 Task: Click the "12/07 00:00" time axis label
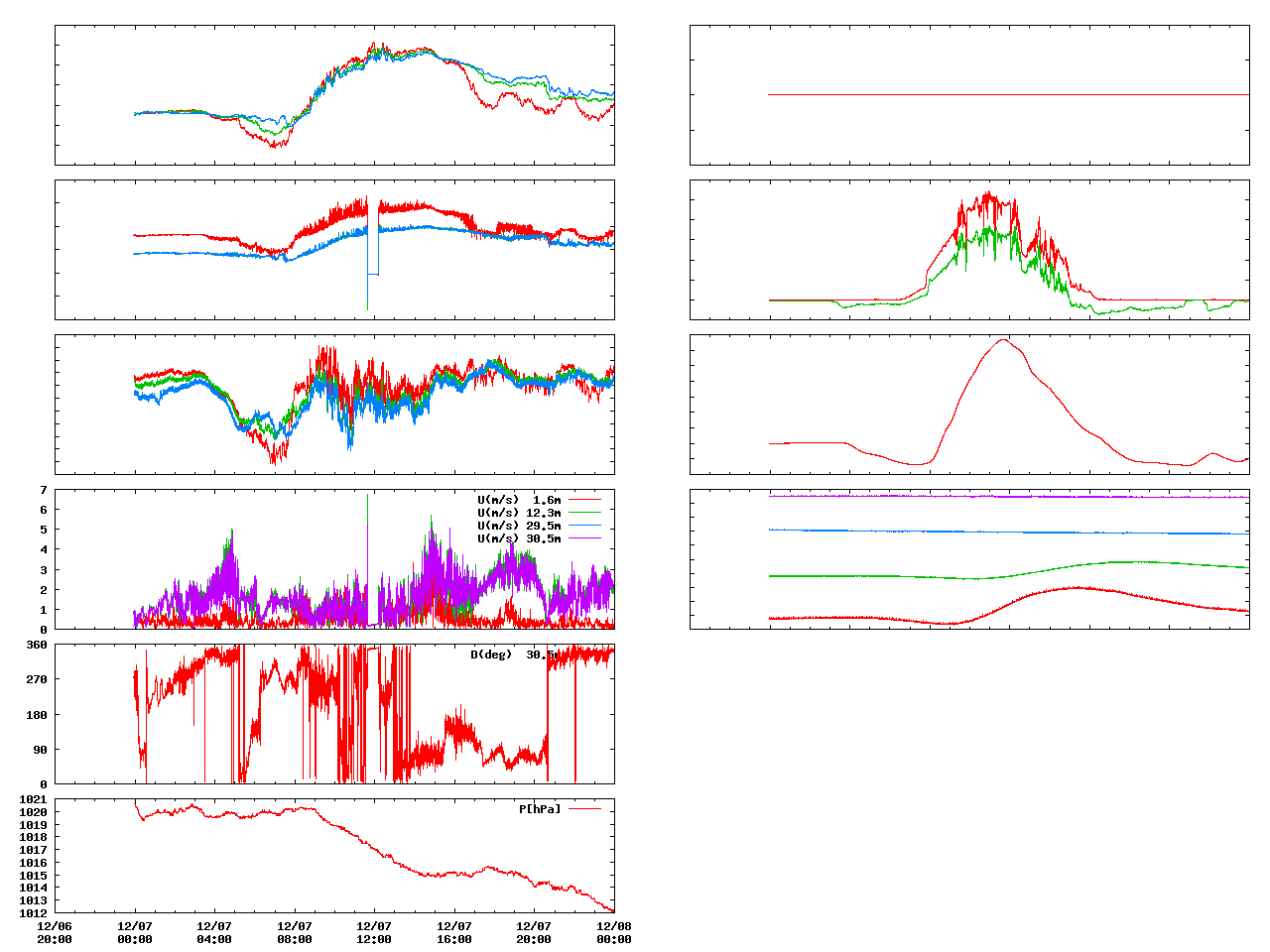(x=135, y=933)
